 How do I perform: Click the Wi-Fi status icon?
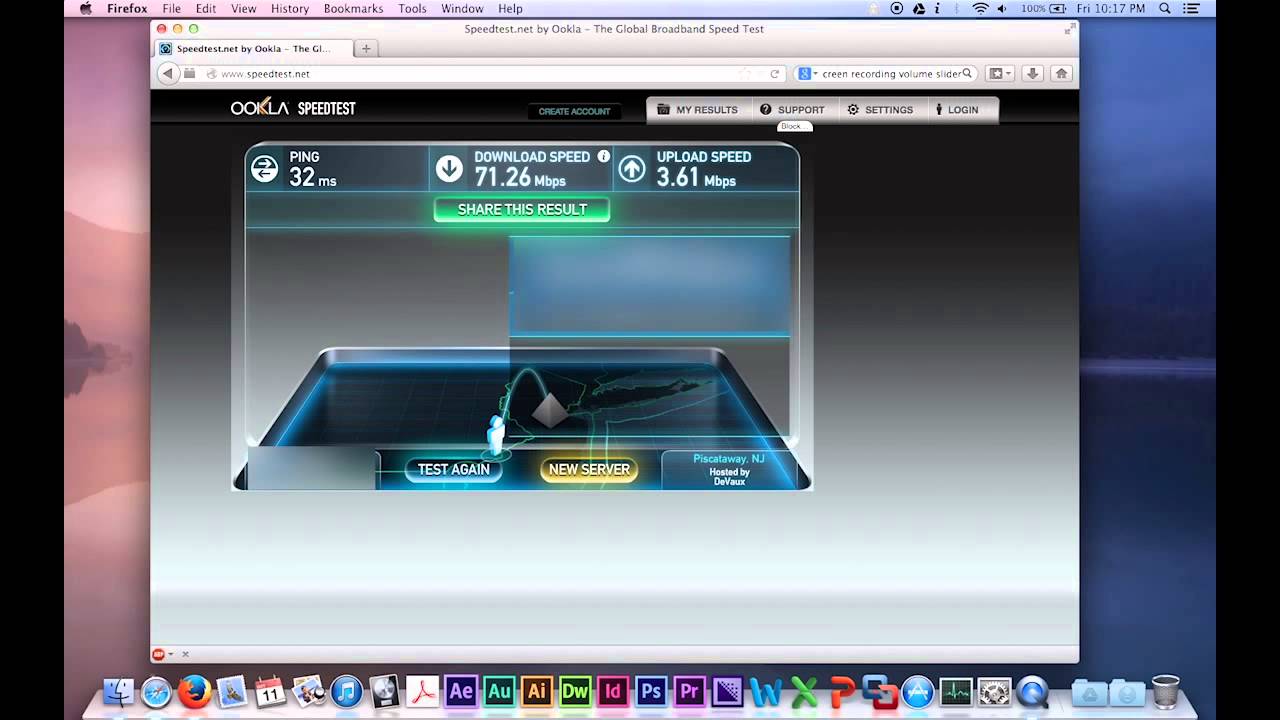[980, 9]
